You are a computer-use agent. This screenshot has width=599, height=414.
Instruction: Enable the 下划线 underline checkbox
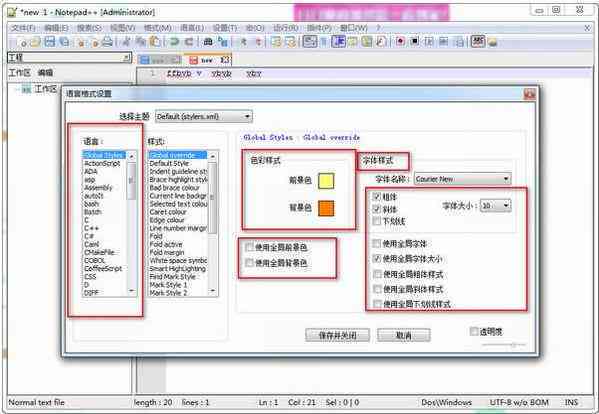(377, 221)
